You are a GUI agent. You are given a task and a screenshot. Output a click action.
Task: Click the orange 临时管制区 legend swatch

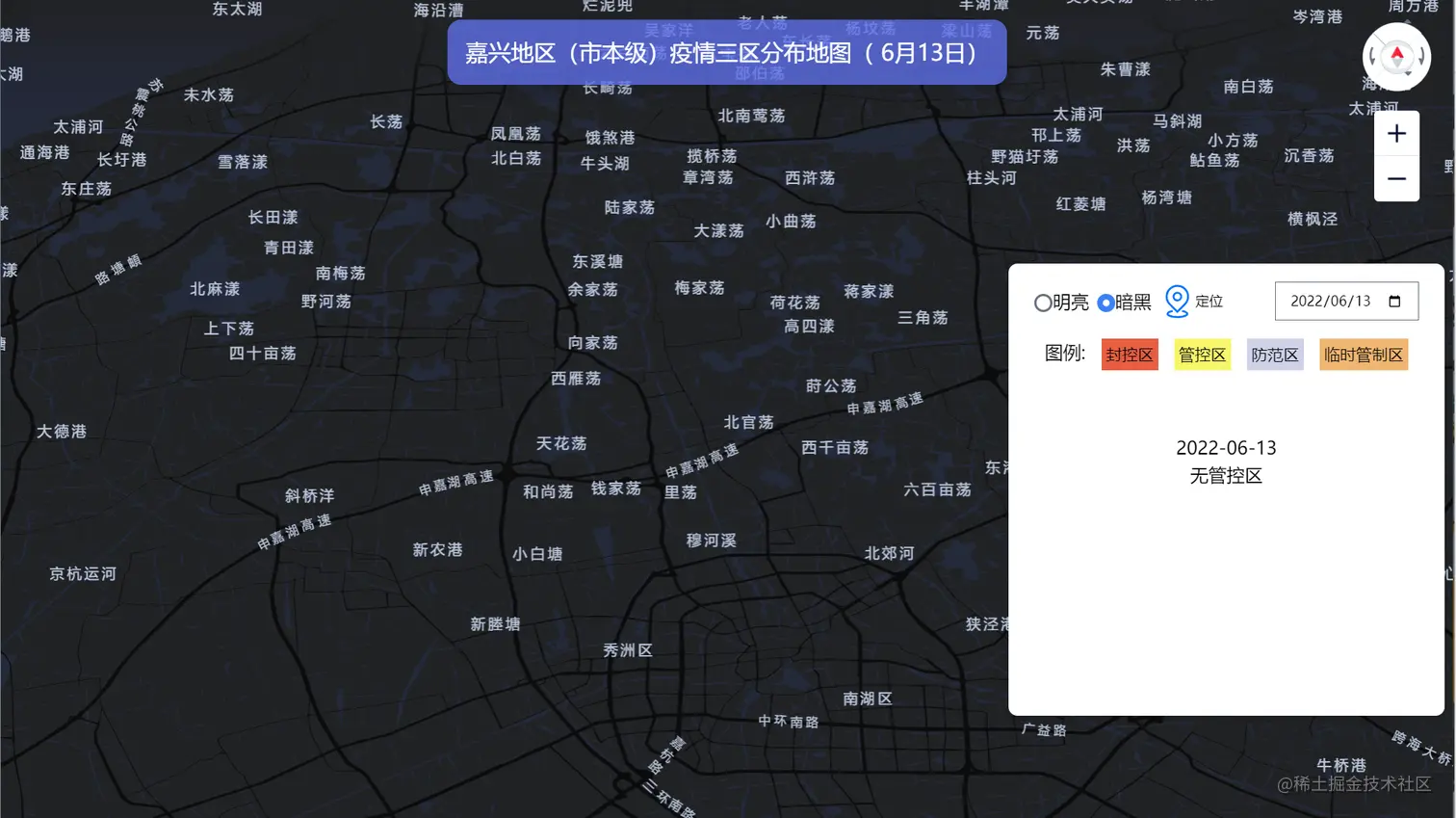pyautogui.click(x=1364, y=355)
